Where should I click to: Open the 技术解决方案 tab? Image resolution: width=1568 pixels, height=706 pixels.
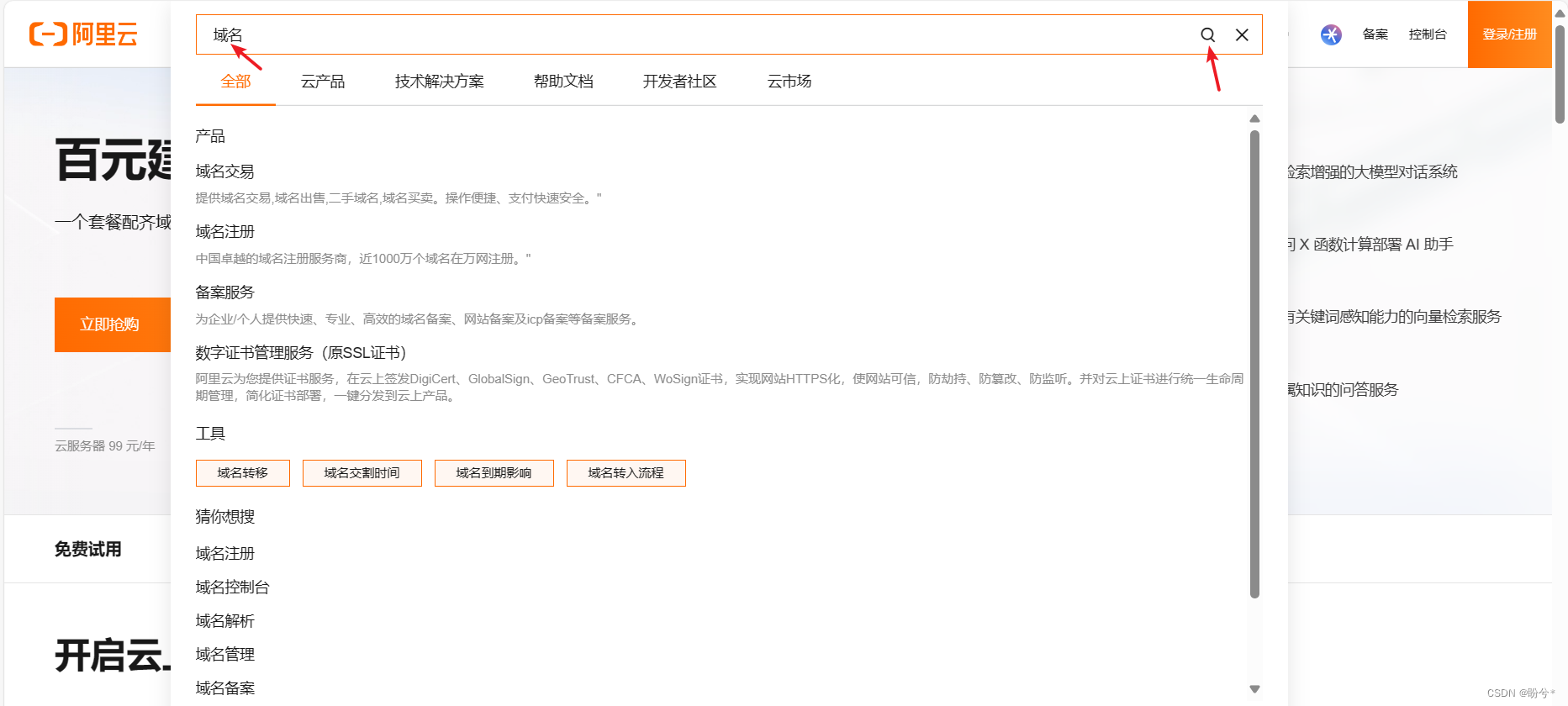pos(439,82)
